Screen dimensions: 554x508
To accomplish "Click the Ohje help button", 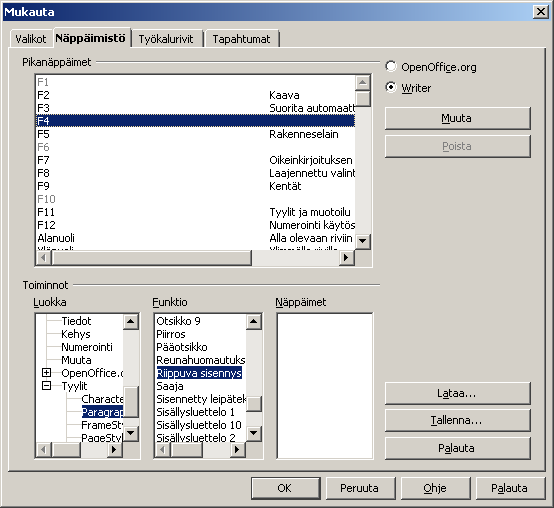I will coord(435,488).
